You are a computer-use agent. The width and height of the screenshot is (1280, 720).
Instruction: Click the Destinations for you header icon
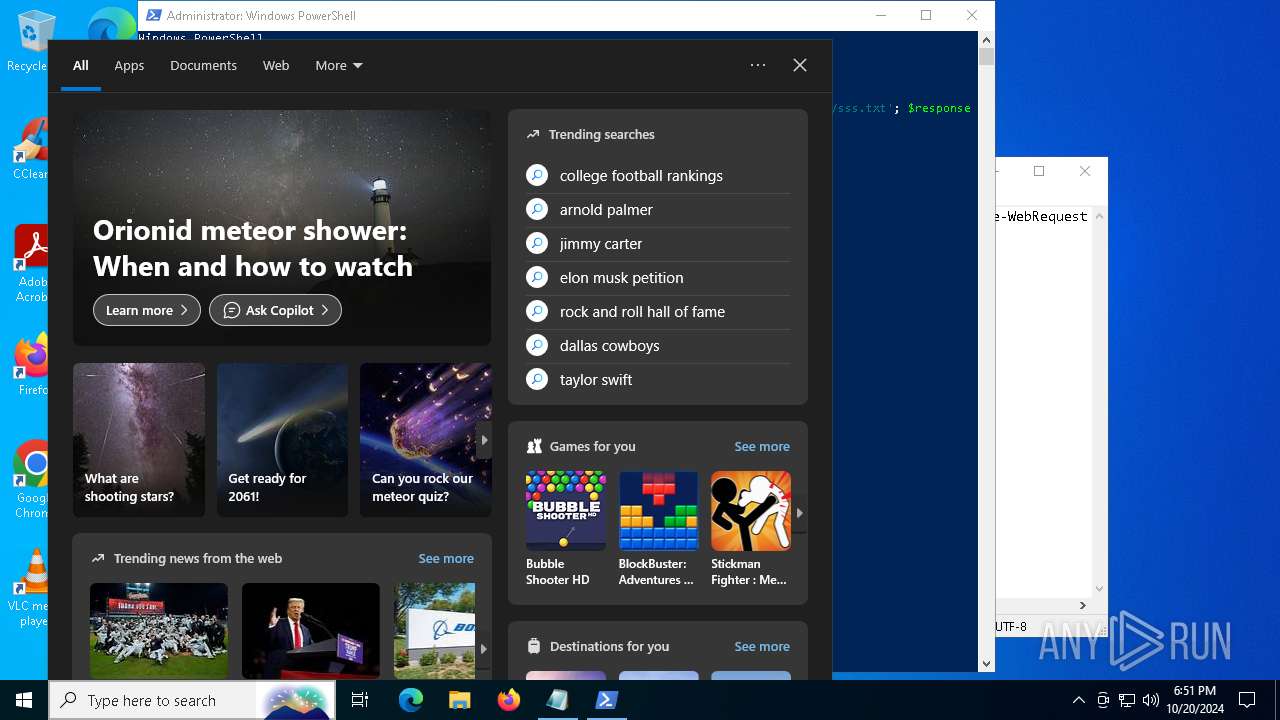[534, 647]
